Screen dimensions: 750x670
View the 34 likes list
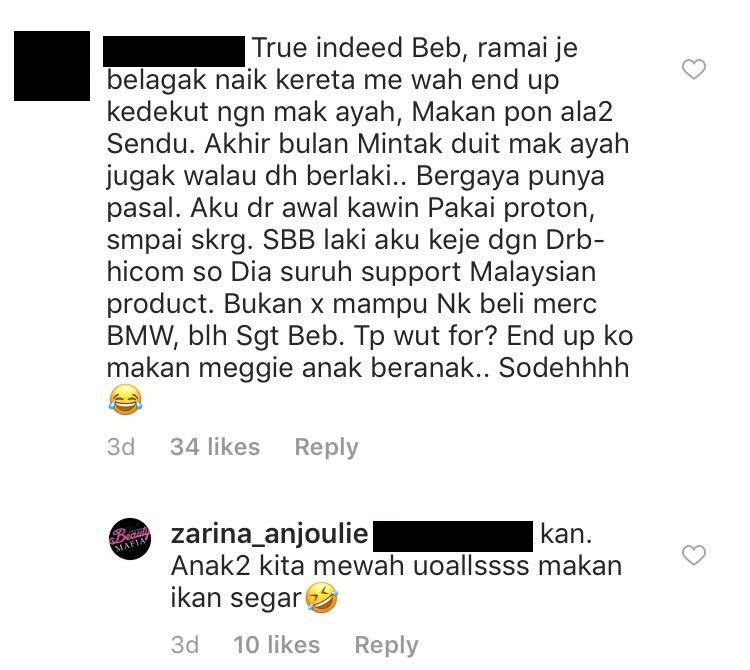click(215, 447)
